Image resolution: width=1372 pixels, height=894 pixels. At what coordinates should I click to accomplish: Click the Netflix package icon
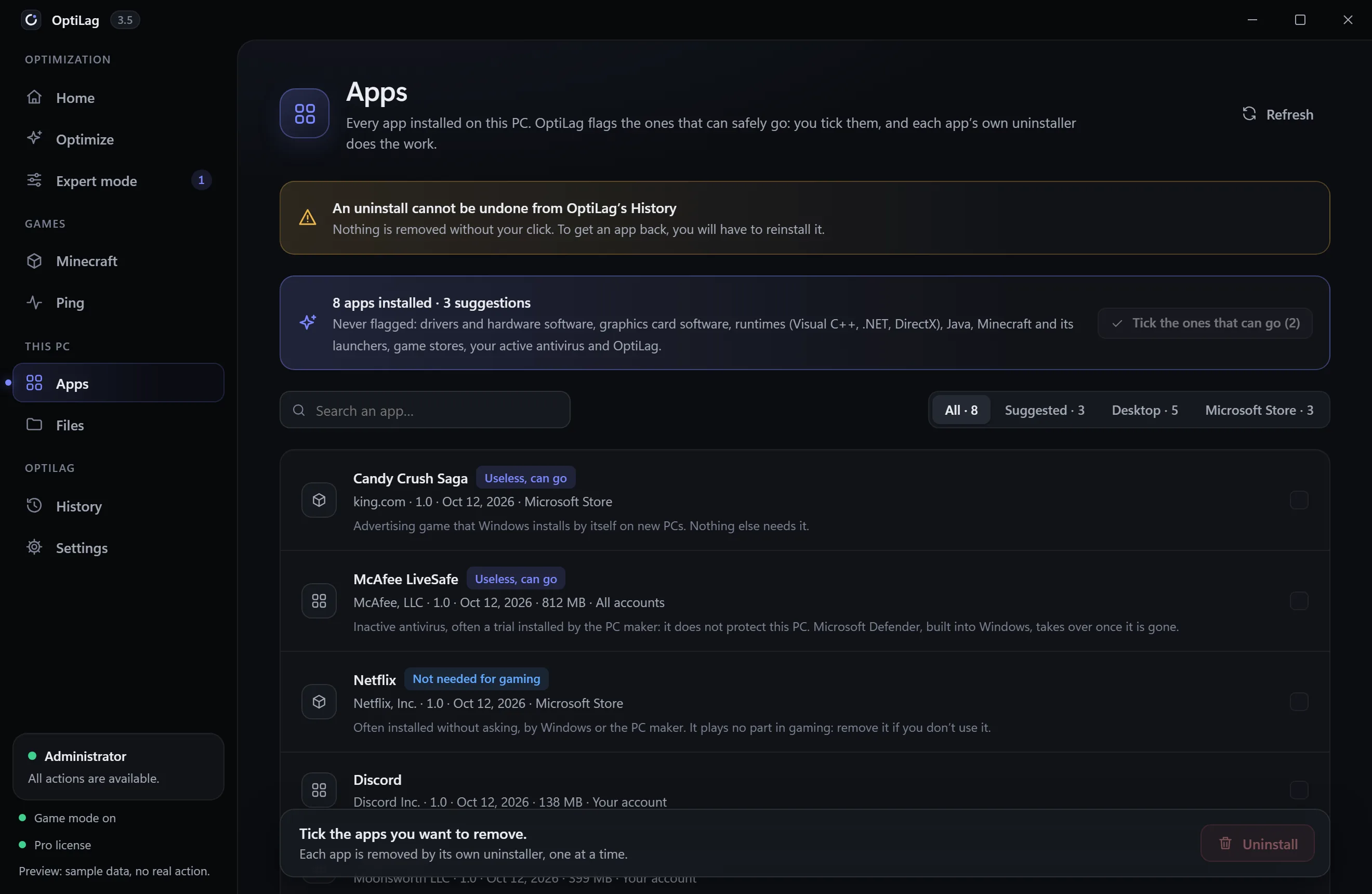pos(319,702)
